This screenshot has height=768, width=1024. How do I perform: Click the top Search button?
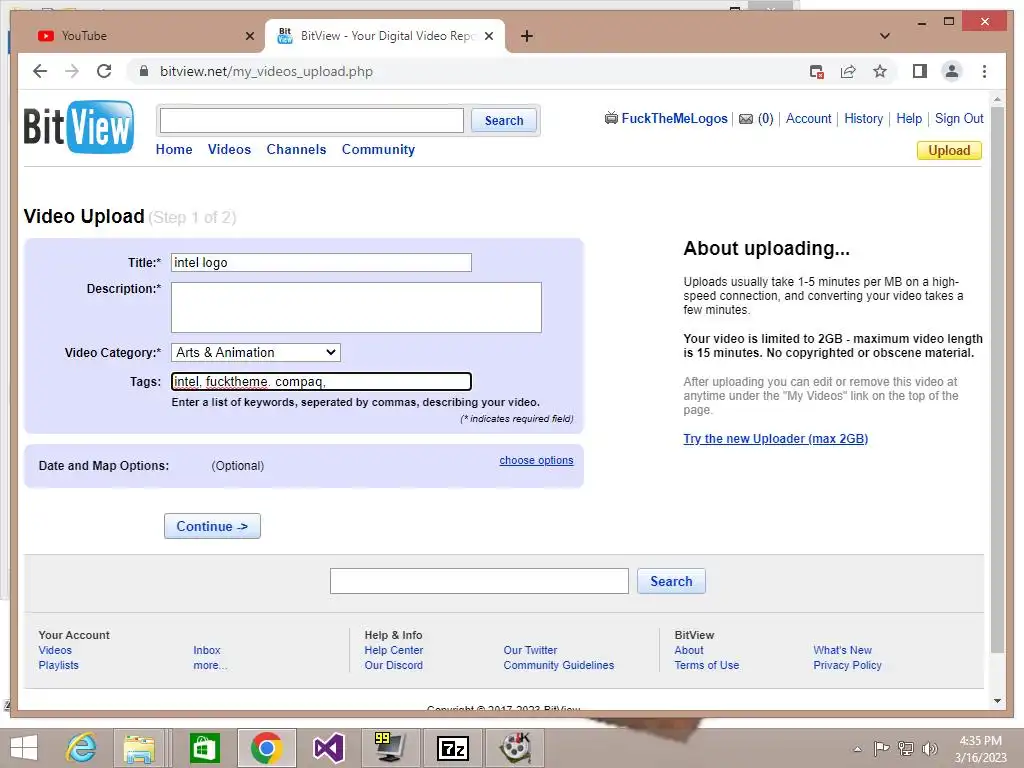(x=504, y=121)
